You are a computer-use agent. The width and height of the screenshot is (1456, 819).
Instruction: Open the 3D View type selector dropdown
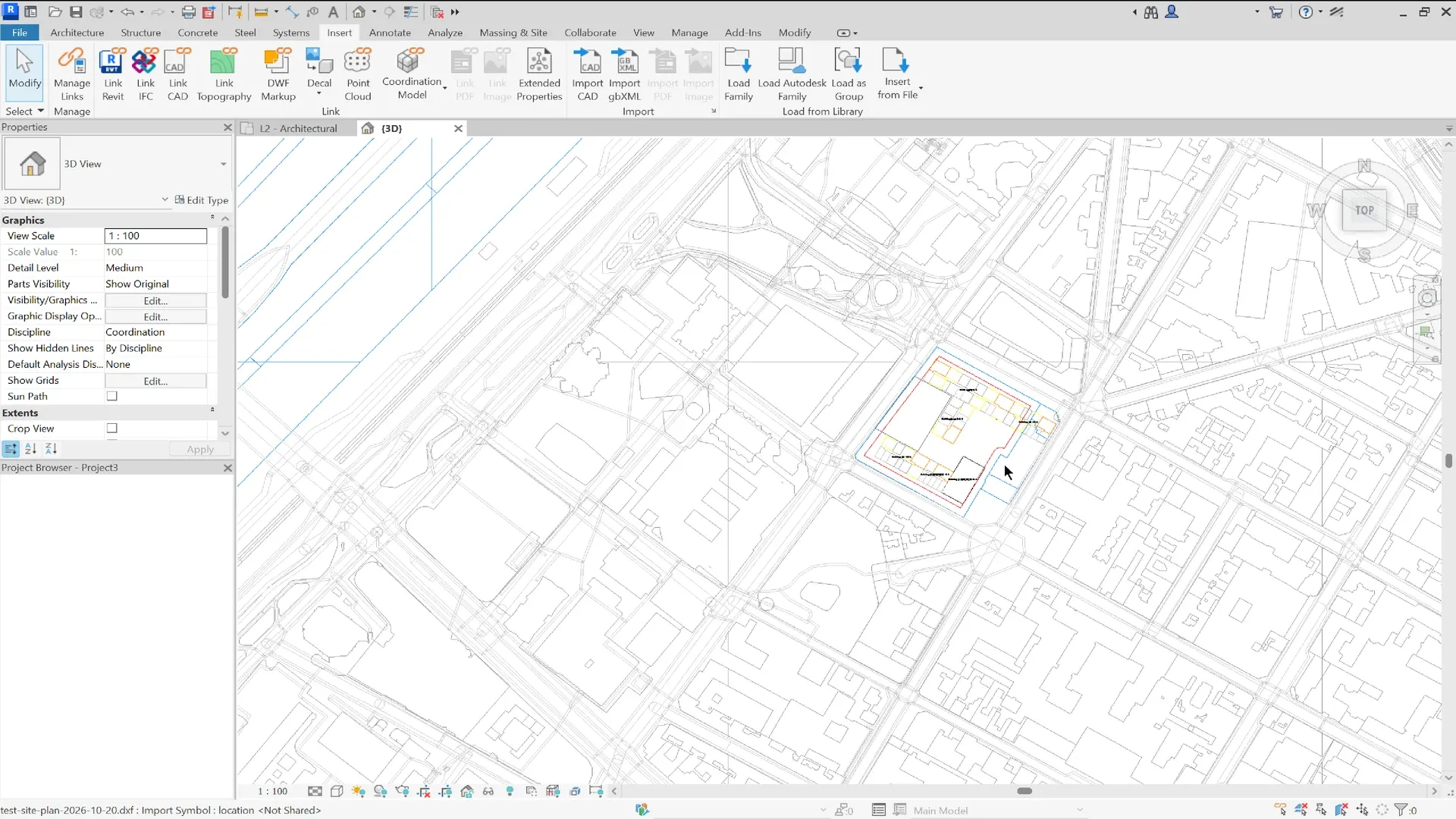click(223, 164)
